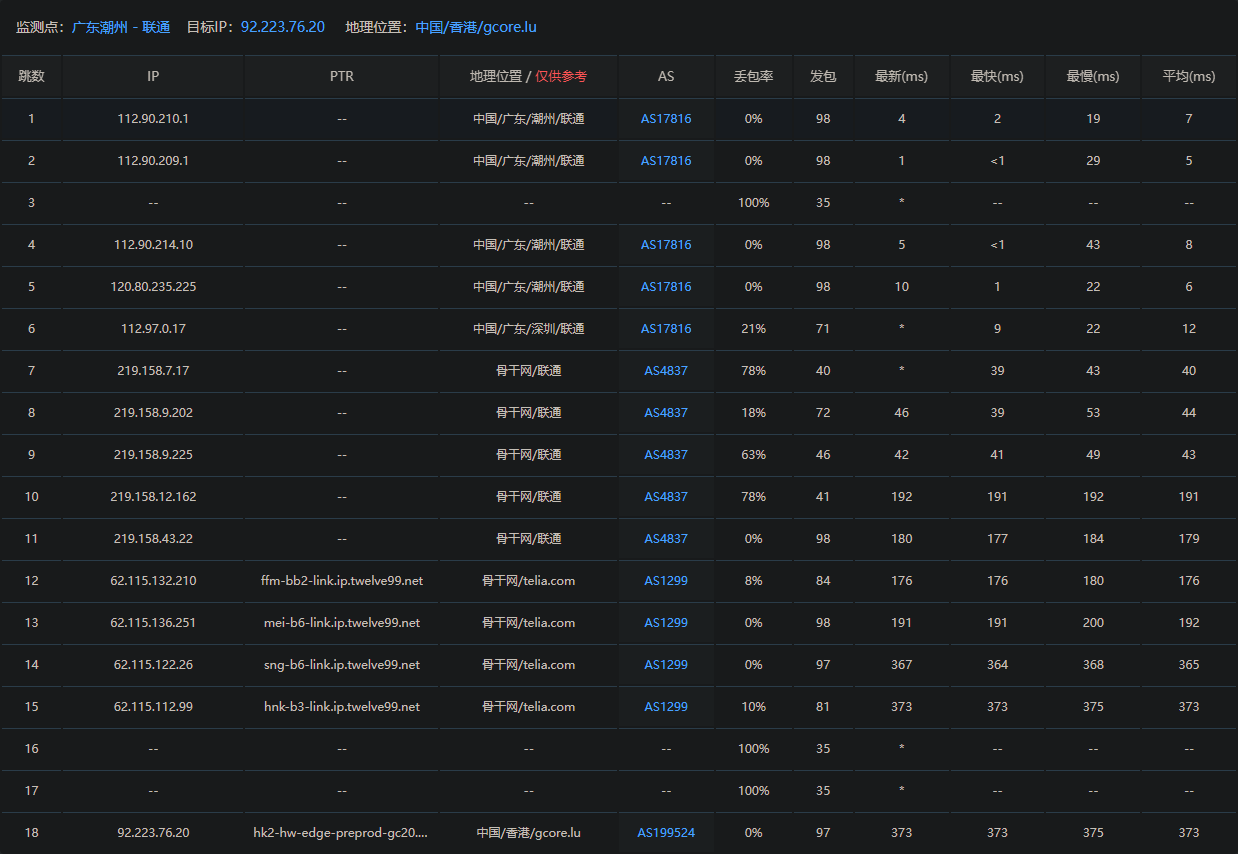The image size is (1238, 854).
Task: Open AS17816 link in the 112.97.0.17 row
Action: [666, 329]
